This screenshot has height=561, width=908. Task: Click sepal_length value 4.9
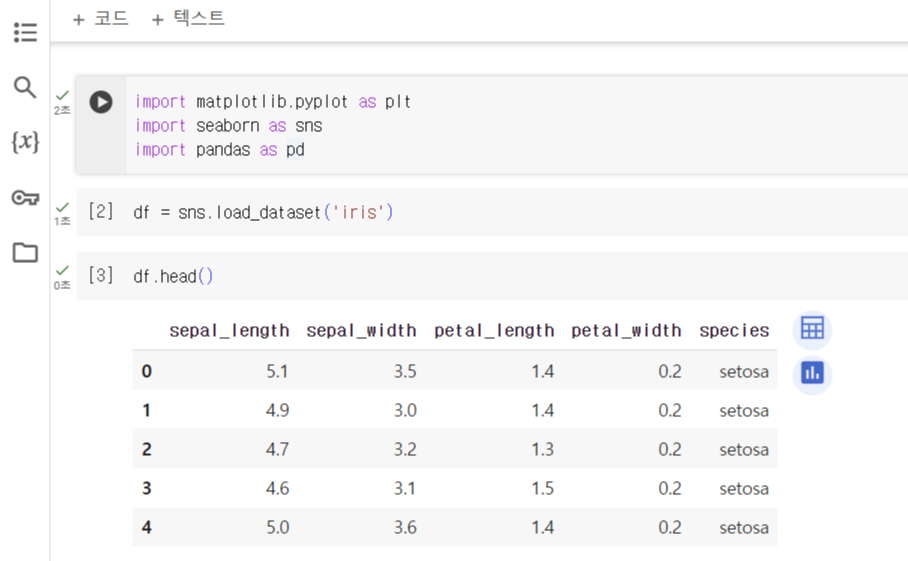(x=277, y=410)
